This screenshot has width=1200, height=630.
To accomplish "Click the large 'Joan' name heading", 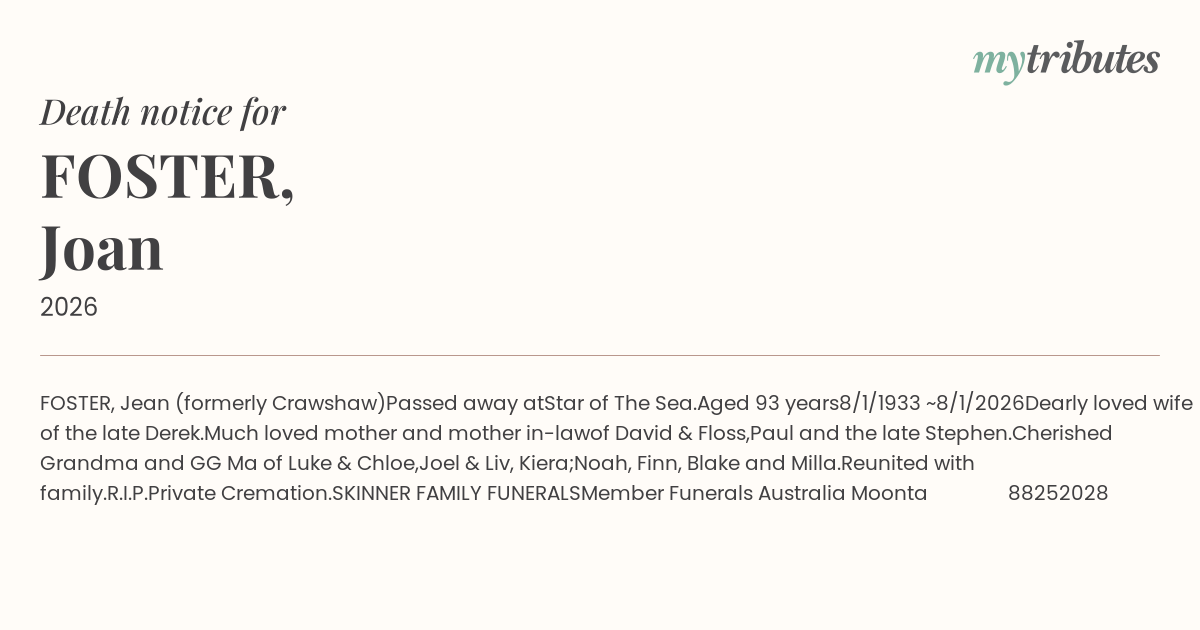I will coord(102,248).
